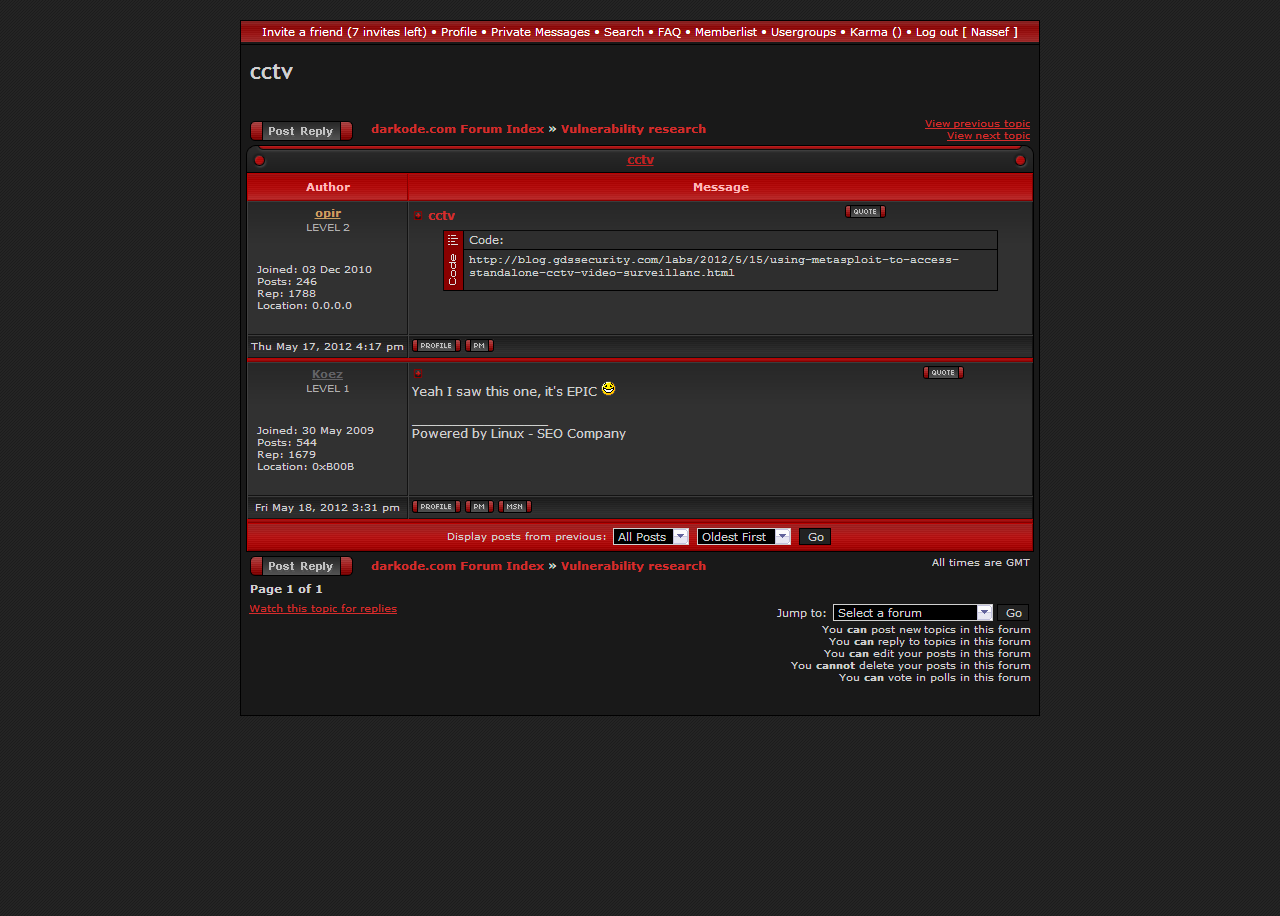The image size is (1280, 916).
Task: Click the PM icon under Koez's post
Action: [x=479, y=507]
